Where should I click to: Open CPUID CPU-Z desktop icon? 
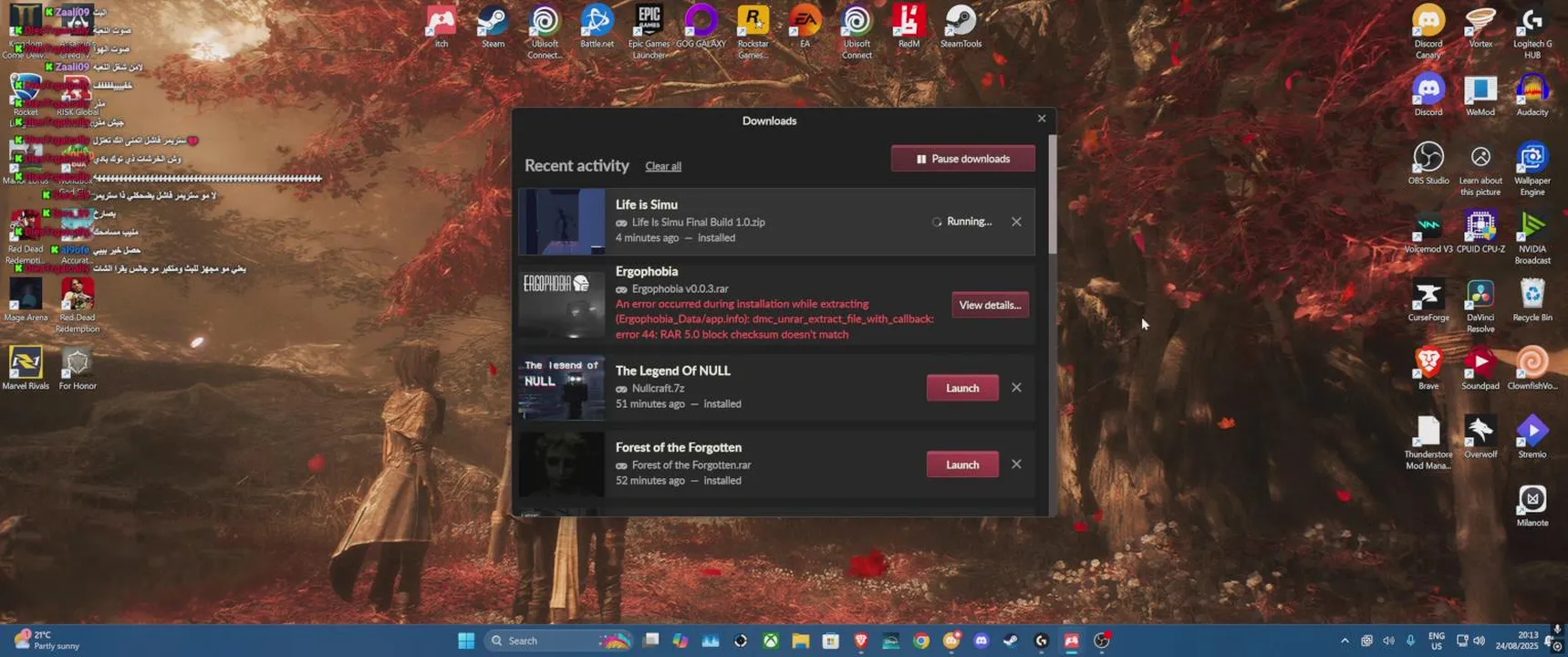[1480, 232]
